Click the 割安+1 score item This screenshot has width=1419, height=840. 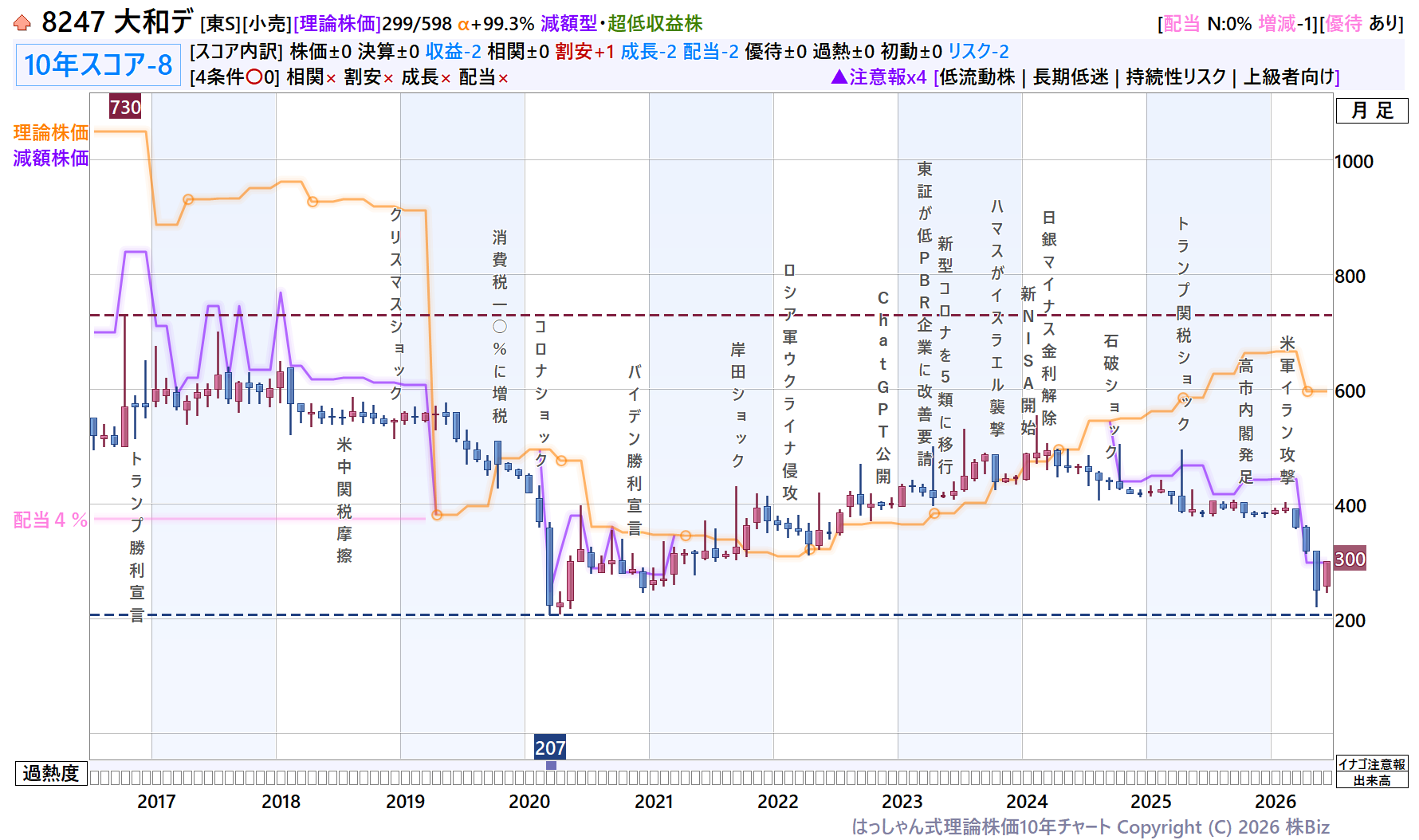[x=585, y=52]
